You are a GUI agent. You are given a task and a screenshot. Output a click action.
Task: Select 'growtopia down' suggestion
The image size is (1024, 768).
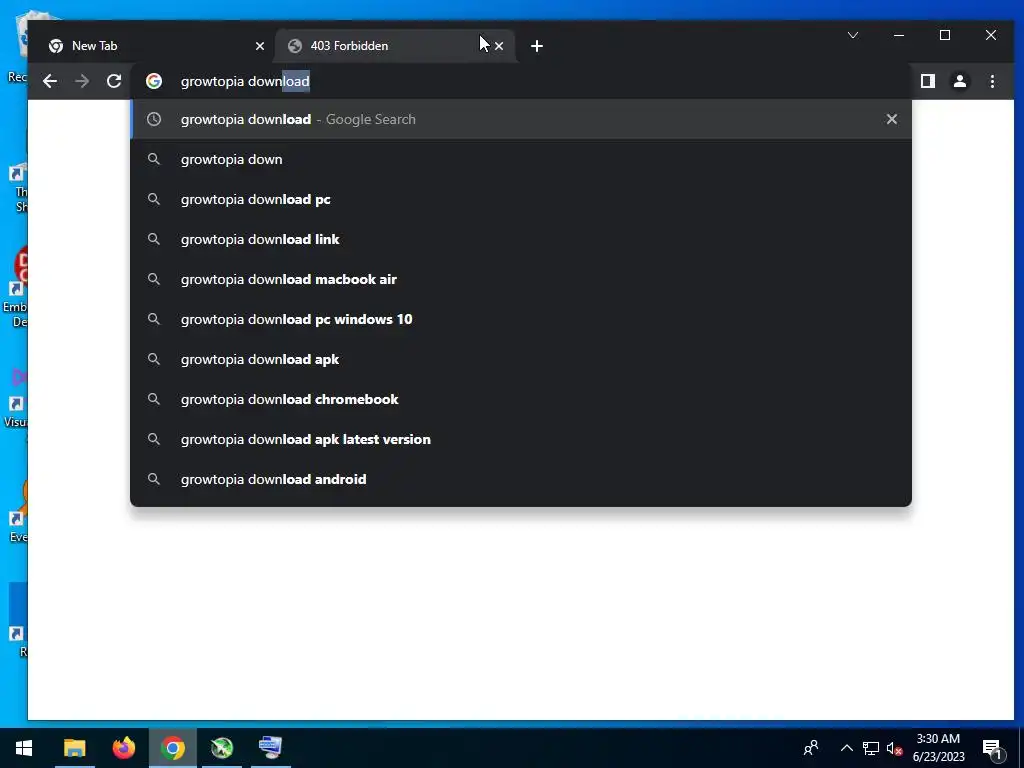520,159
